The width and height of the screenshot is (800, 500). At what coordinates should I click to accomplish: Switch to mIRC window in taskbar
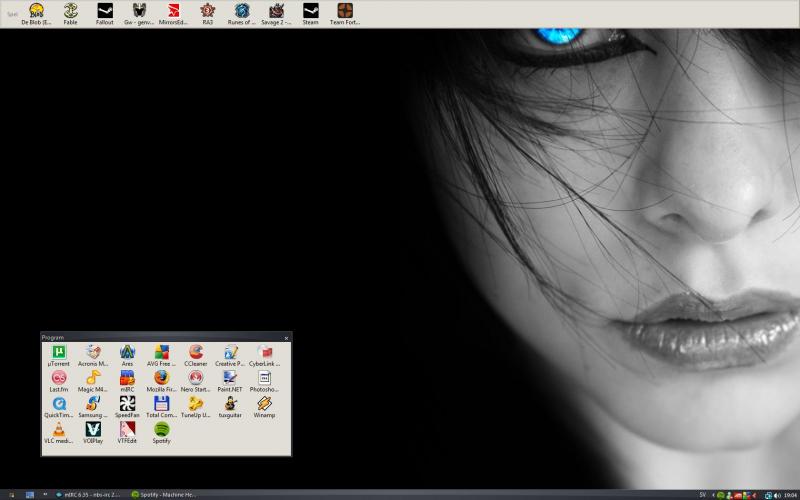[89, 494]
